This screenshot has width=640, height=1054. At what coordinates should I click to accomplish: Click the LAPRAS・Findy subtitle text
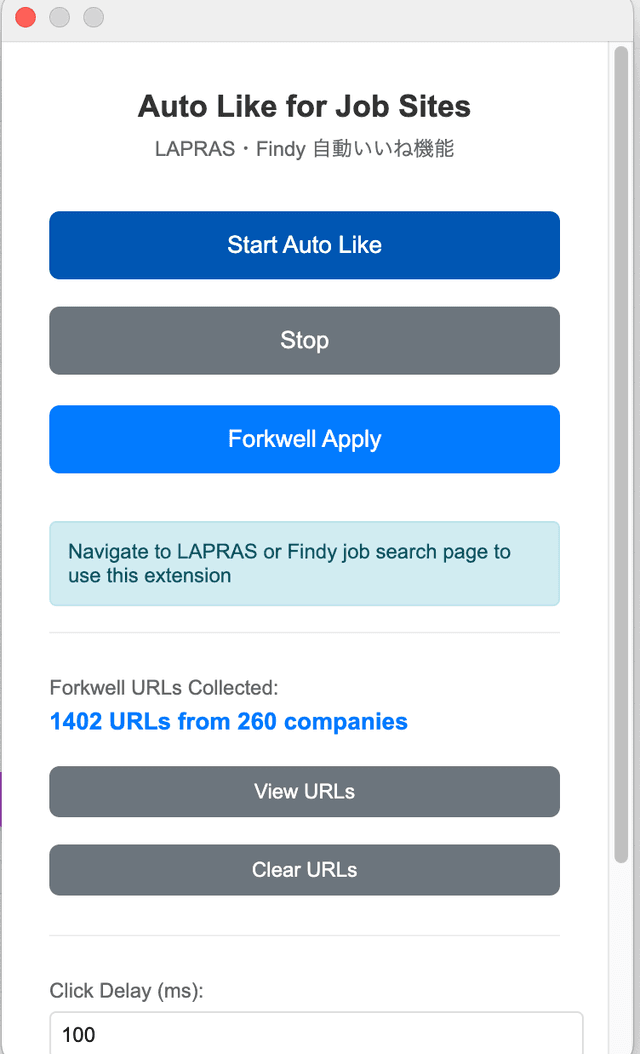pyautogui.click(x=304, y=149)
